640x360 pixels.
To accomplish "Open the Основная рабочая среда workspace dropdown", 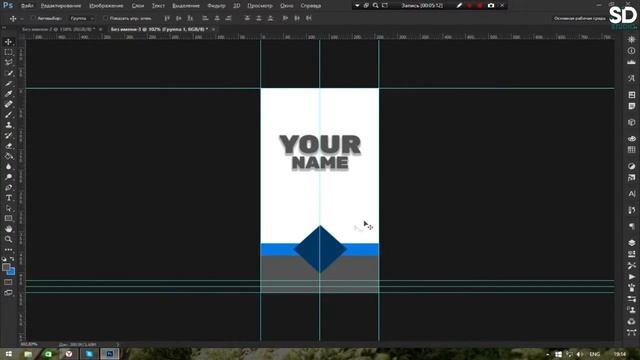I will click(579, 18).
